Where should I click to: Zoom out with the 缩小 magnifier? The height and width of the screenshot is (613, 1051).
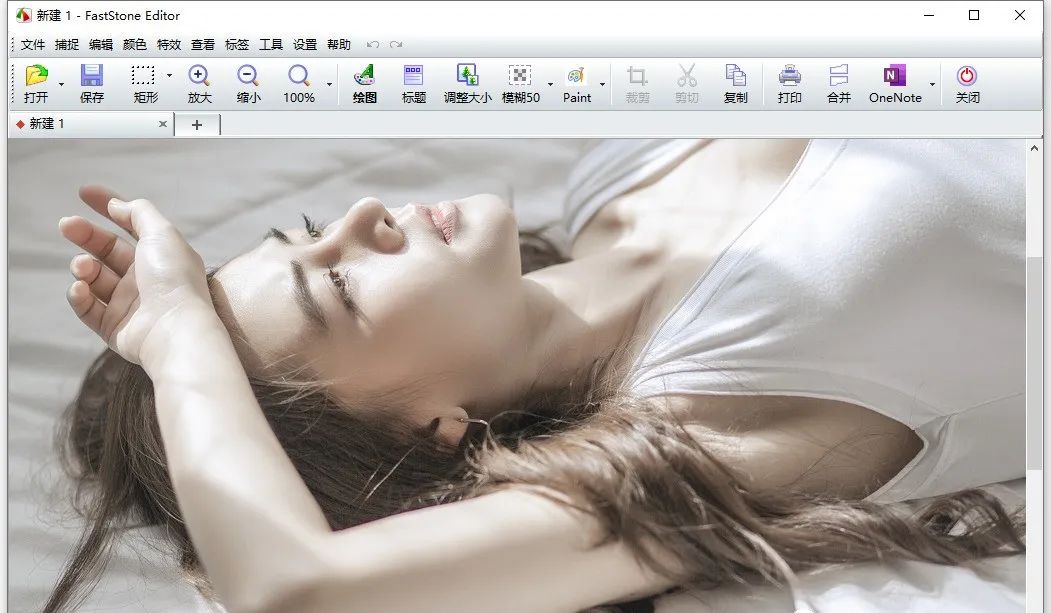pos(248,84)
